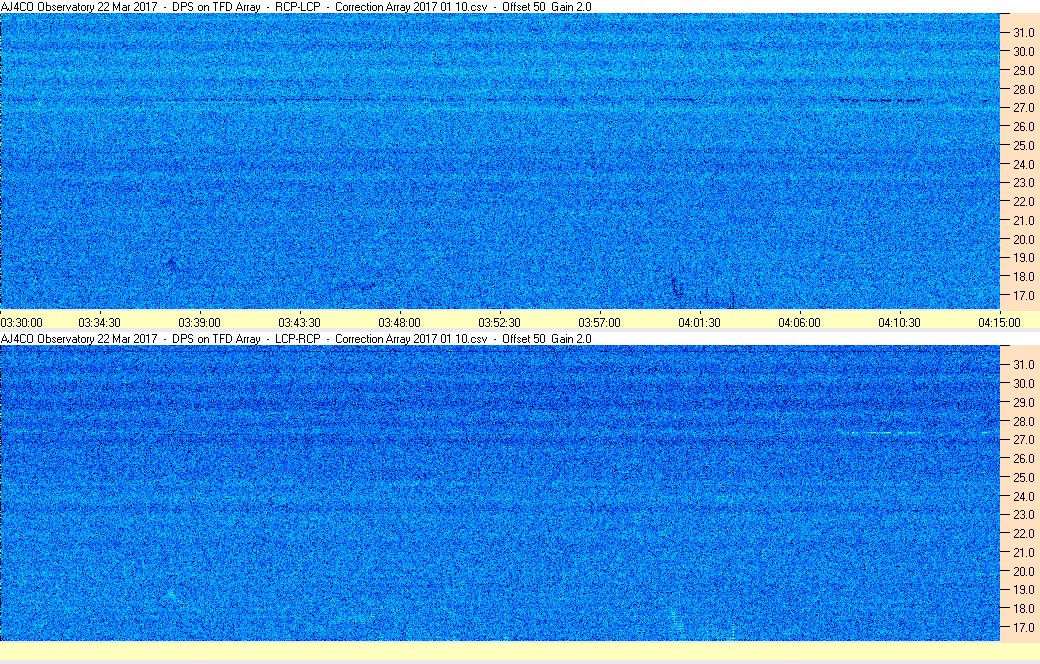Pick the 03:52:30 time tick label
Viewport: 1040px width, 664px height.
tap(499, 322)
